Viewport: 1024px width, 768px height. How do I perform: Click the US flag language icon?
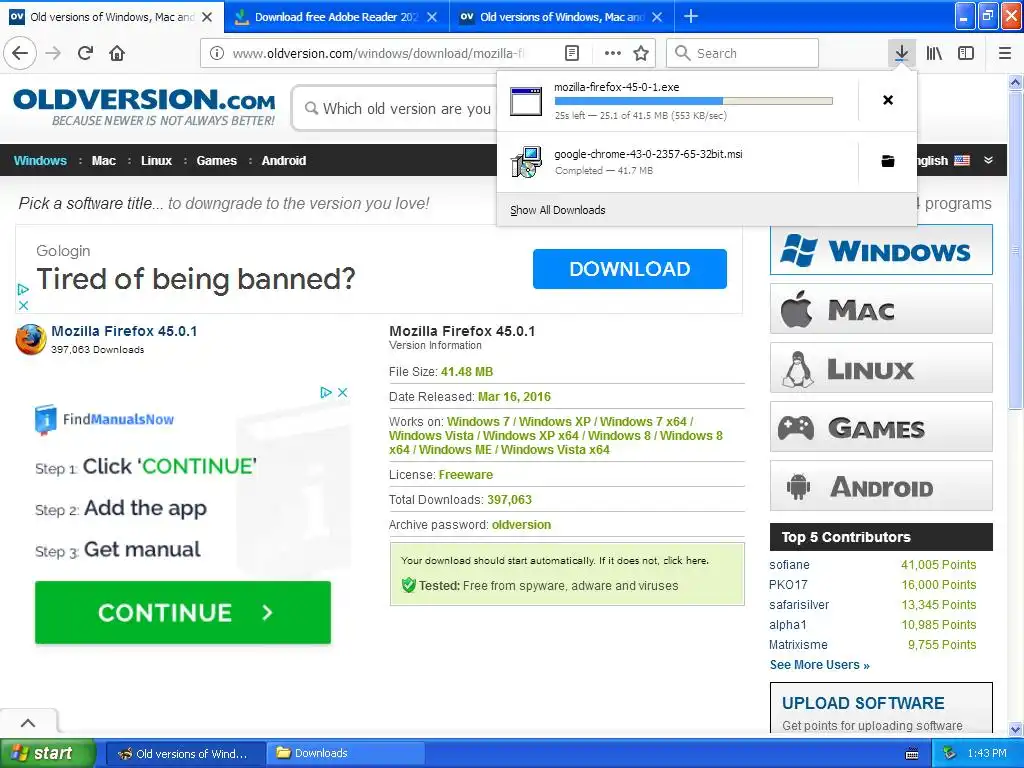[x=962, y=161]
